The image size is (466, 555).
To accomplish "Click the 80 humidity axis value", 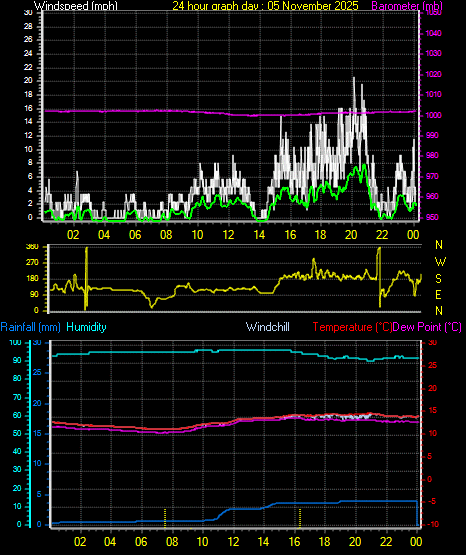I will pos(17,378).
